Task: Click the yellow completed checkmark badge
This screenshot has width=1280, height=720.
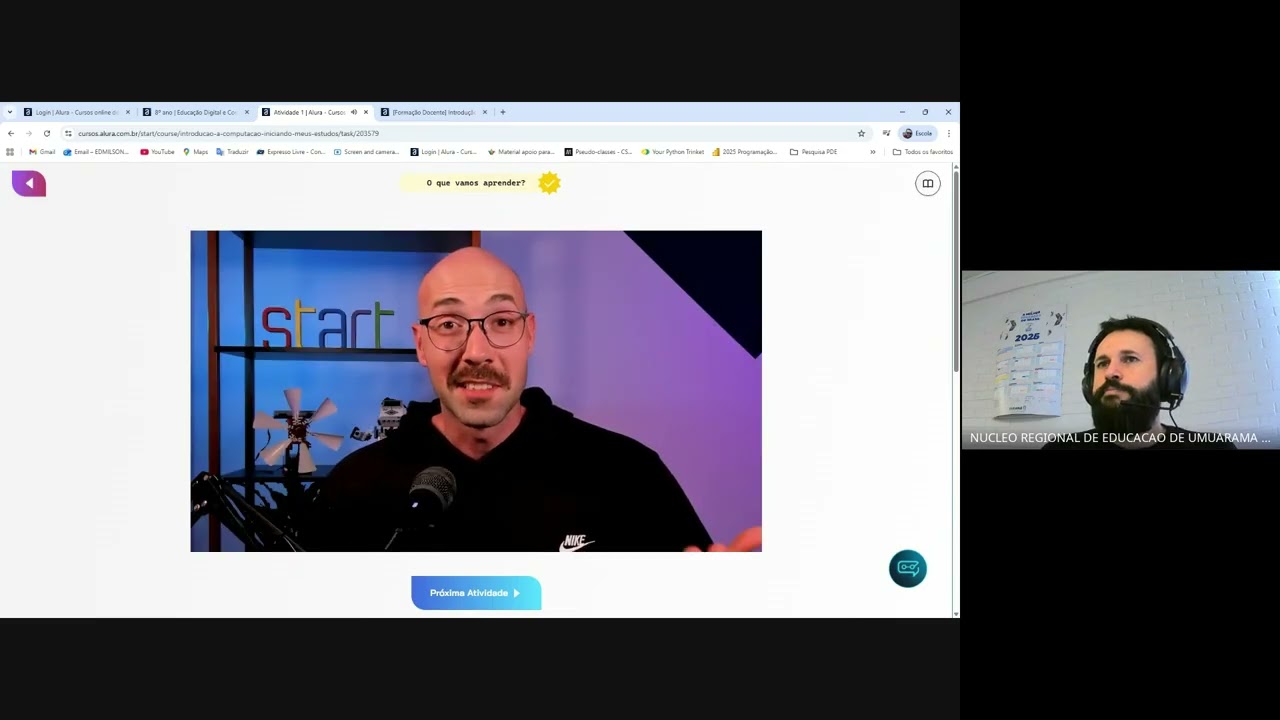Action: 549,182
